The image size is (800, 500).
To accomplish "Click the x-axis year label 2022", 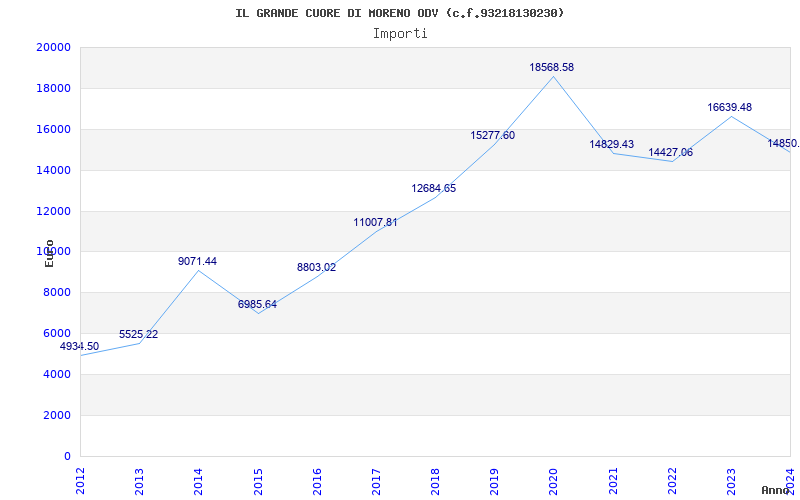I will [672, 481].
